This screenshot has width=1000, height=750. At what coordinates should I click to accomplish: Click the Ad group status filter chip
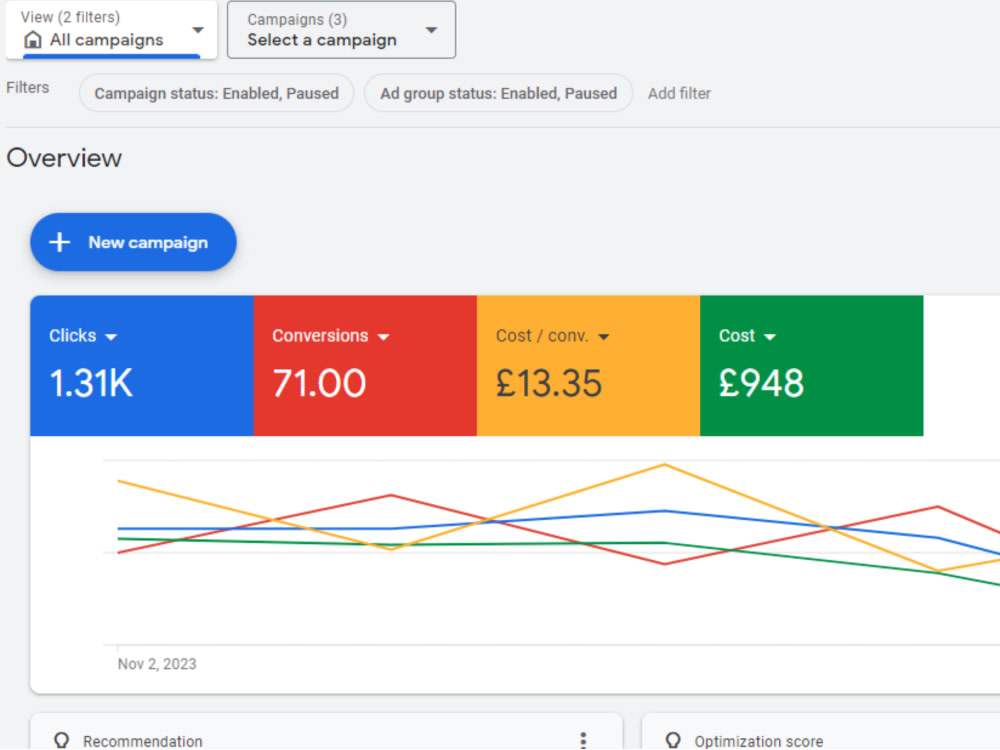point(498,93)
